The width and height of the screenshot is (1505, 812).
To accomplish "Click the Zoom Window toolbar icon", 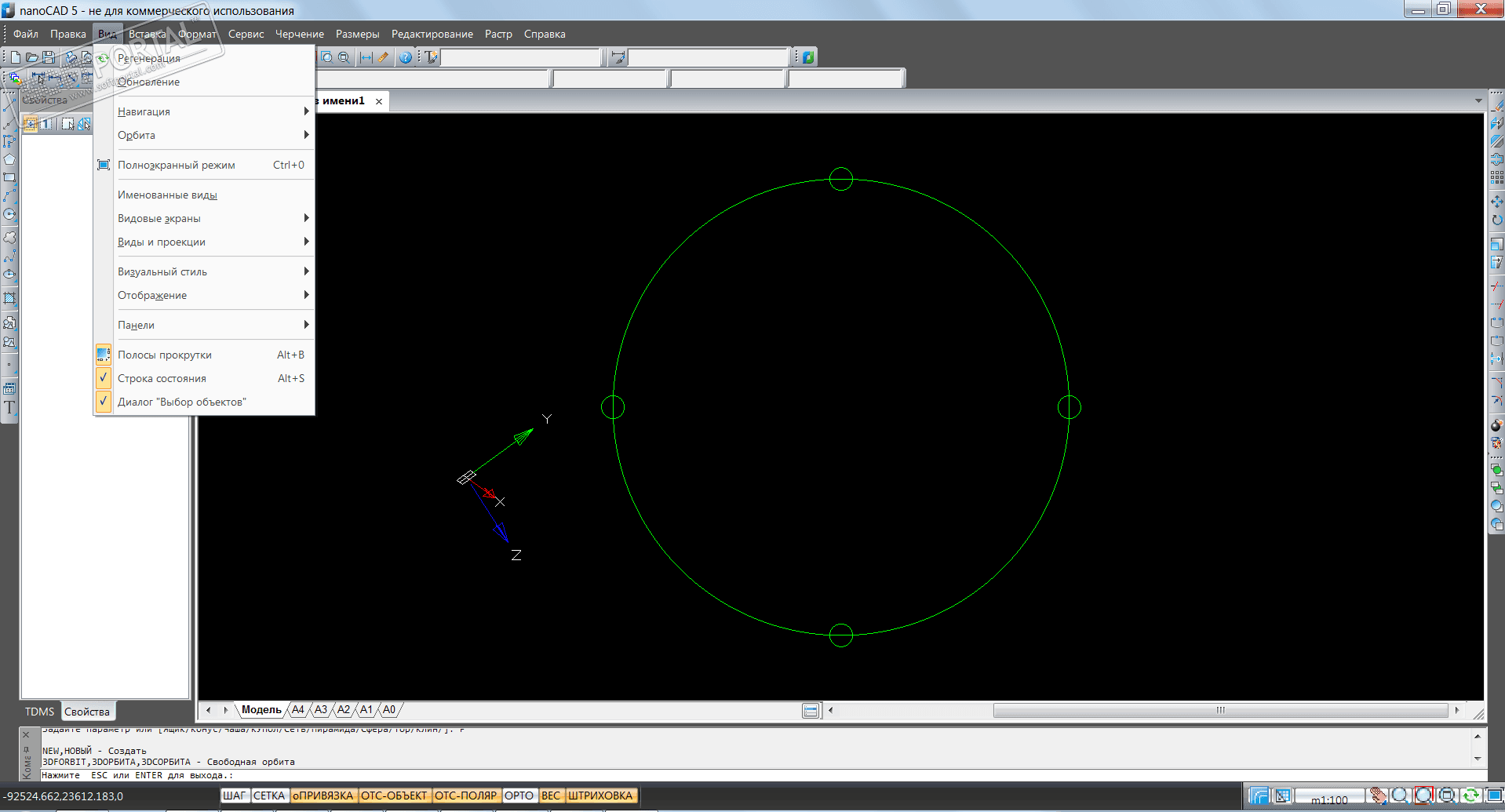I will click(326, 57).
